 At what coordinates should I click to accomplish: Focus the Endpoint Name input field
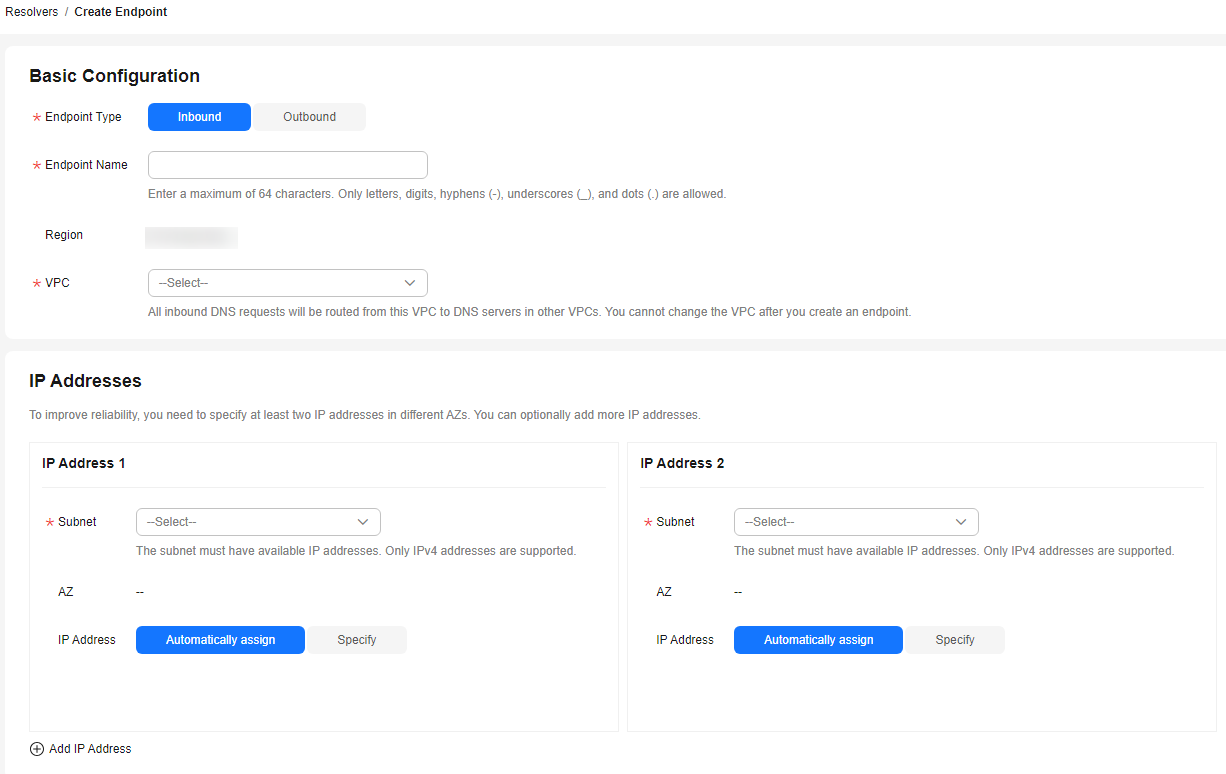[x=288, y=165]
